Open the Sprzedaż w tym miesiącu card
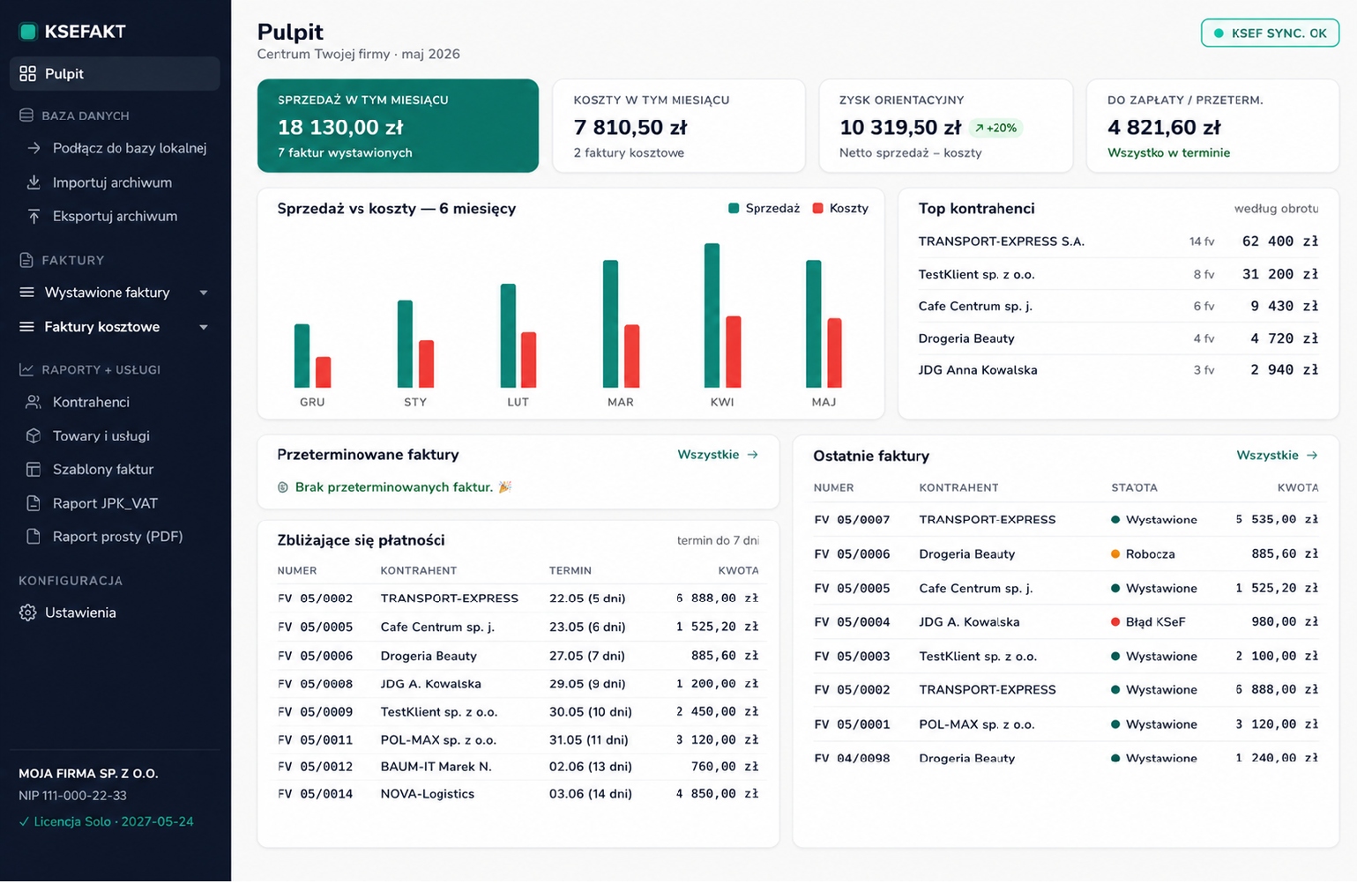The height and width of the screenshot is (891, 1372). point(398,126)
